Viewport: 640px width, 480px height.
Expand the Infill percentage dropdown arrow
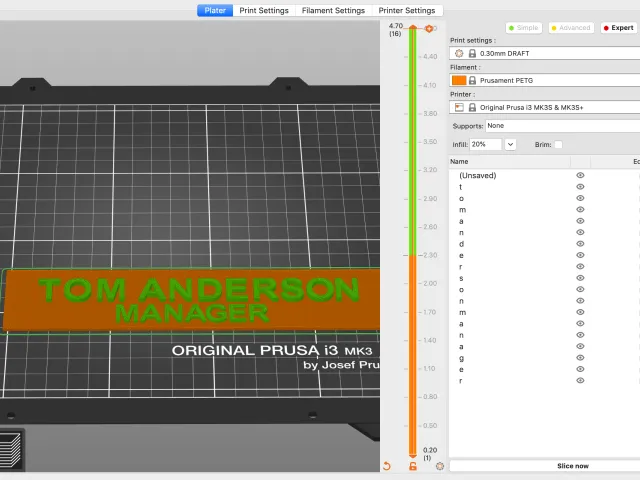click(x=510, y=144)
